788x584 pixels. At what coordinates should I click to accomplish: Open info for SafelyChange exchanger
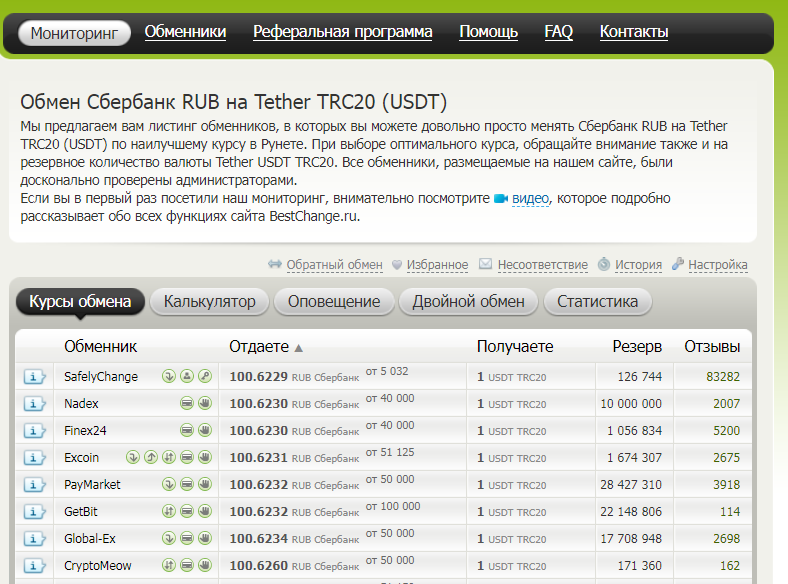click(34, 376)
